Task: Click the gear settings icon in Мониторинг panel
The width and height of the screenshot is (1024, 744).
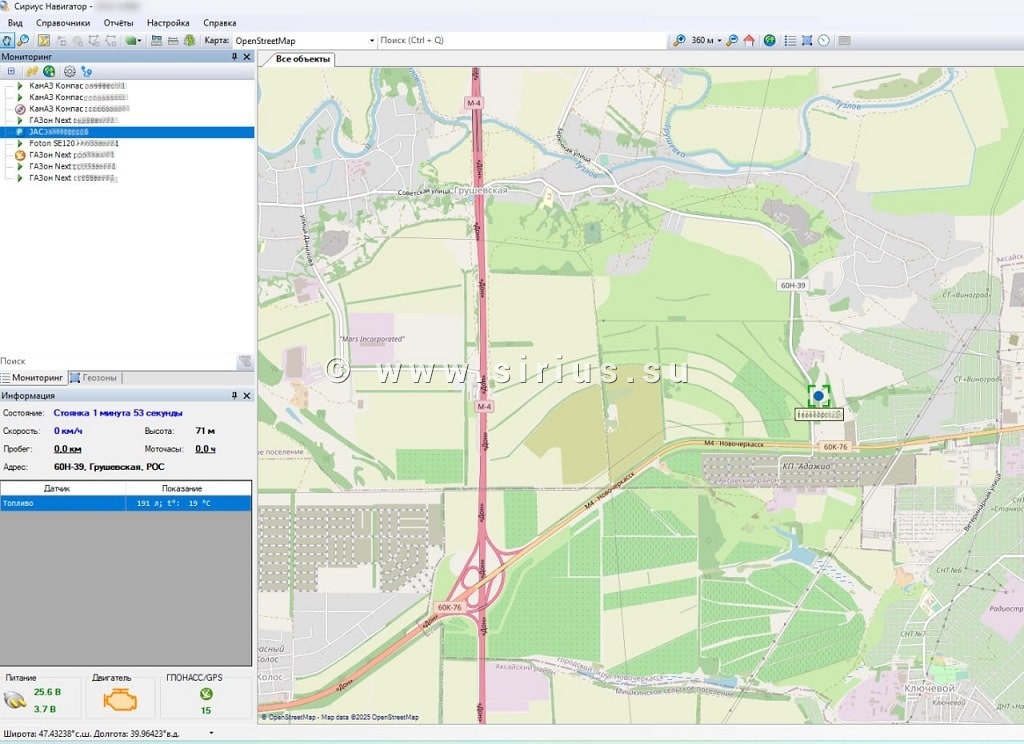Action: tap(69, 72)
